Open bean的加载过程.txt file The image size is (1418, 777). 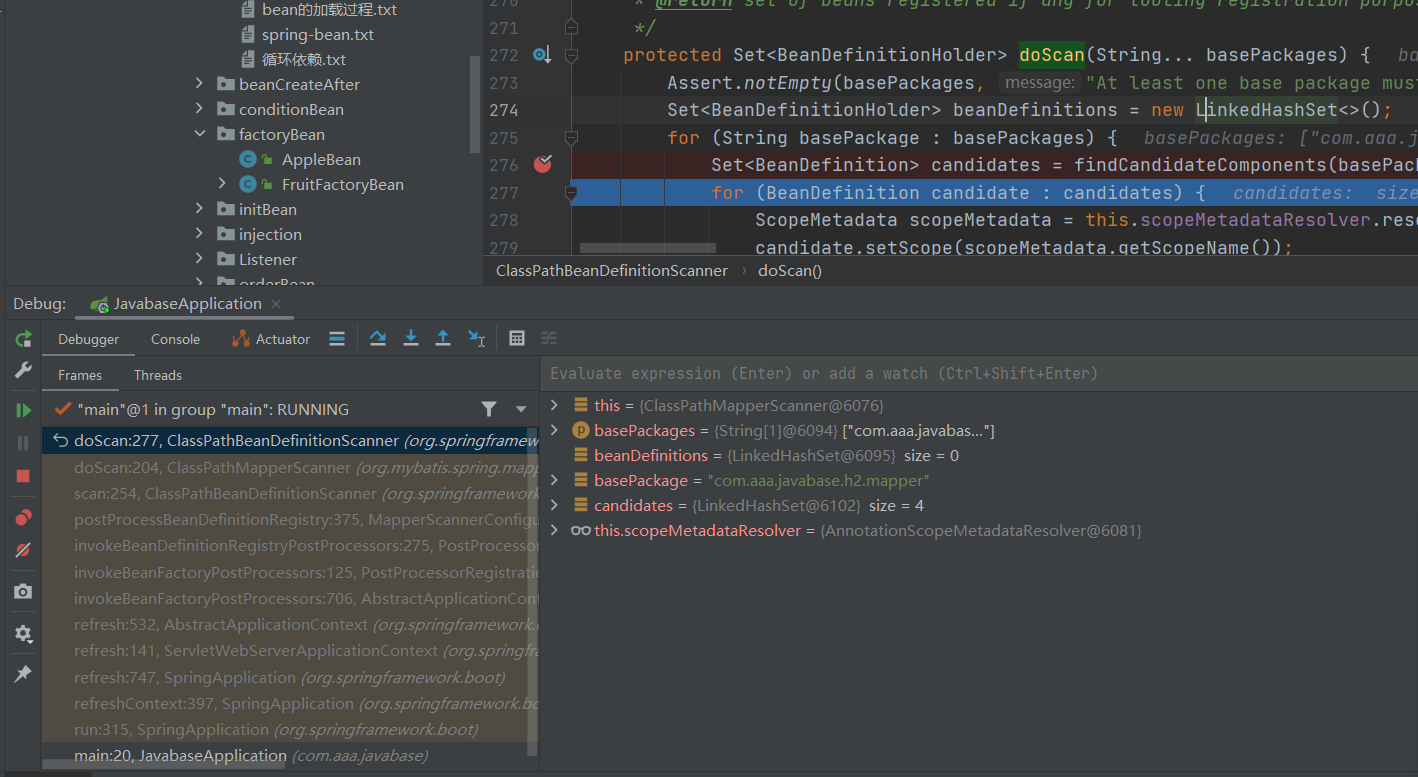(329, 9)
